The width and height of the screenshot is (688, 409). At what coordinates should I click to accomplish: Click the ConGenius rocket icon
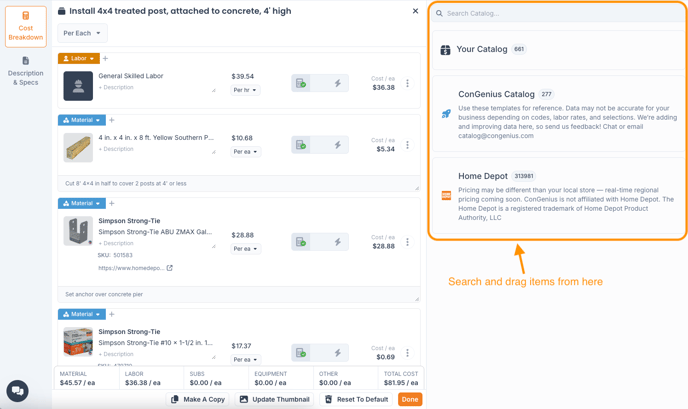click(446, 114)
